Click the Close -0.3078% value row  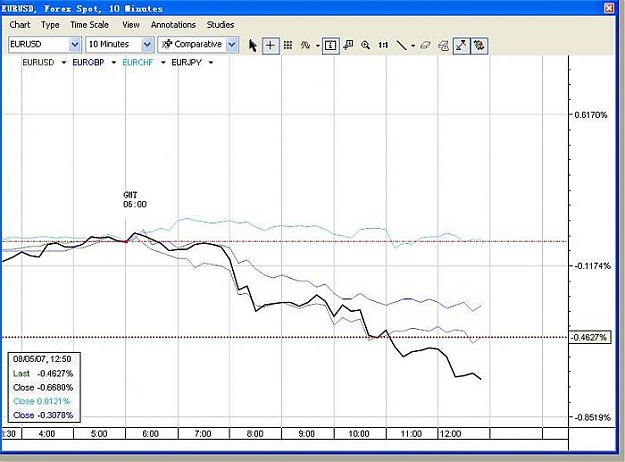(x=43, y=415)
